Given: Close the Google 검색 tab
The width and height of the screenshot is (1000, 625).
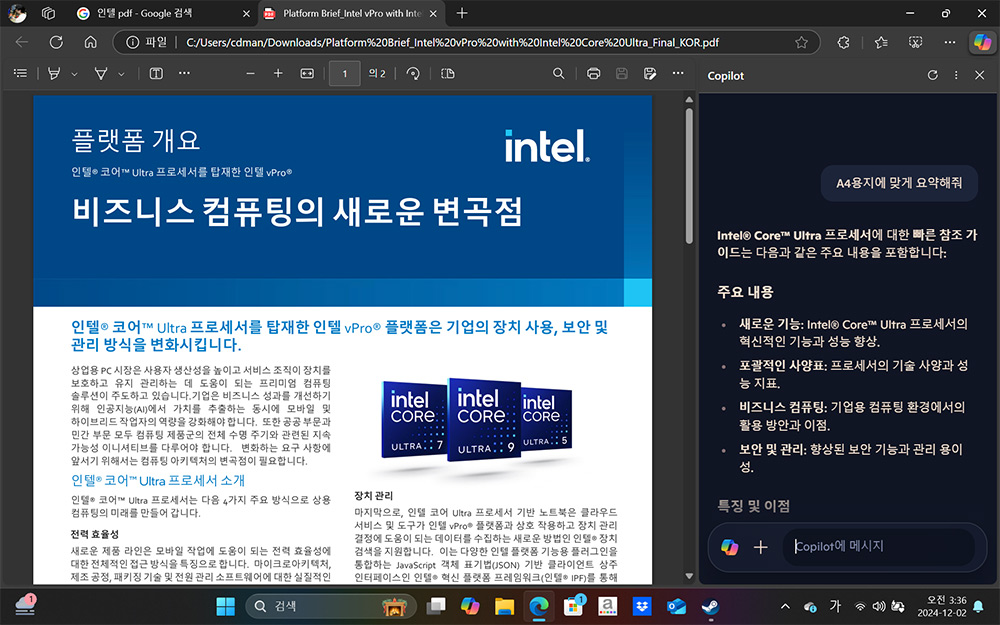Looking at the screenshot, I should point(246,13).
